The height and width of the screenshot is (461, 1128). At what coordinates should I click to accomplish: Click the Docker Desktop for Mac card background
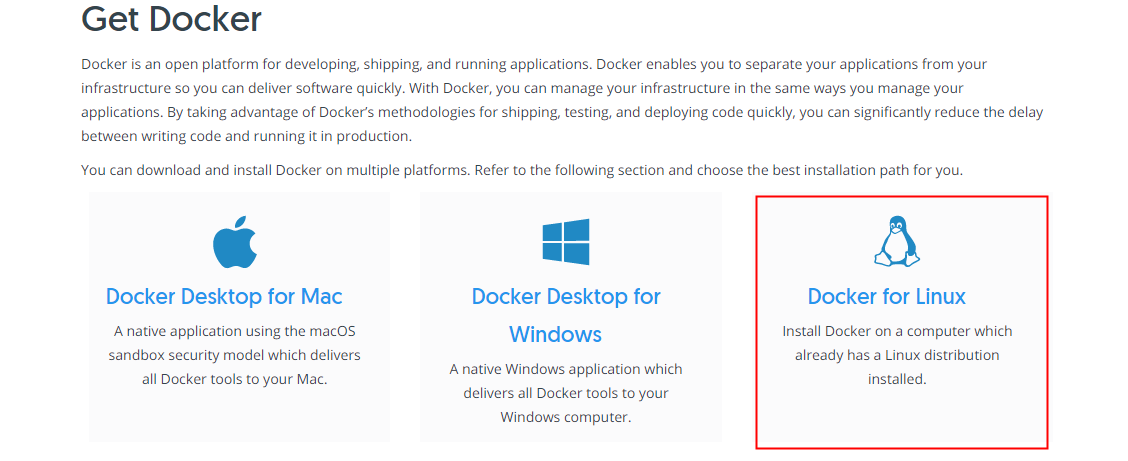tap(240, 417)
